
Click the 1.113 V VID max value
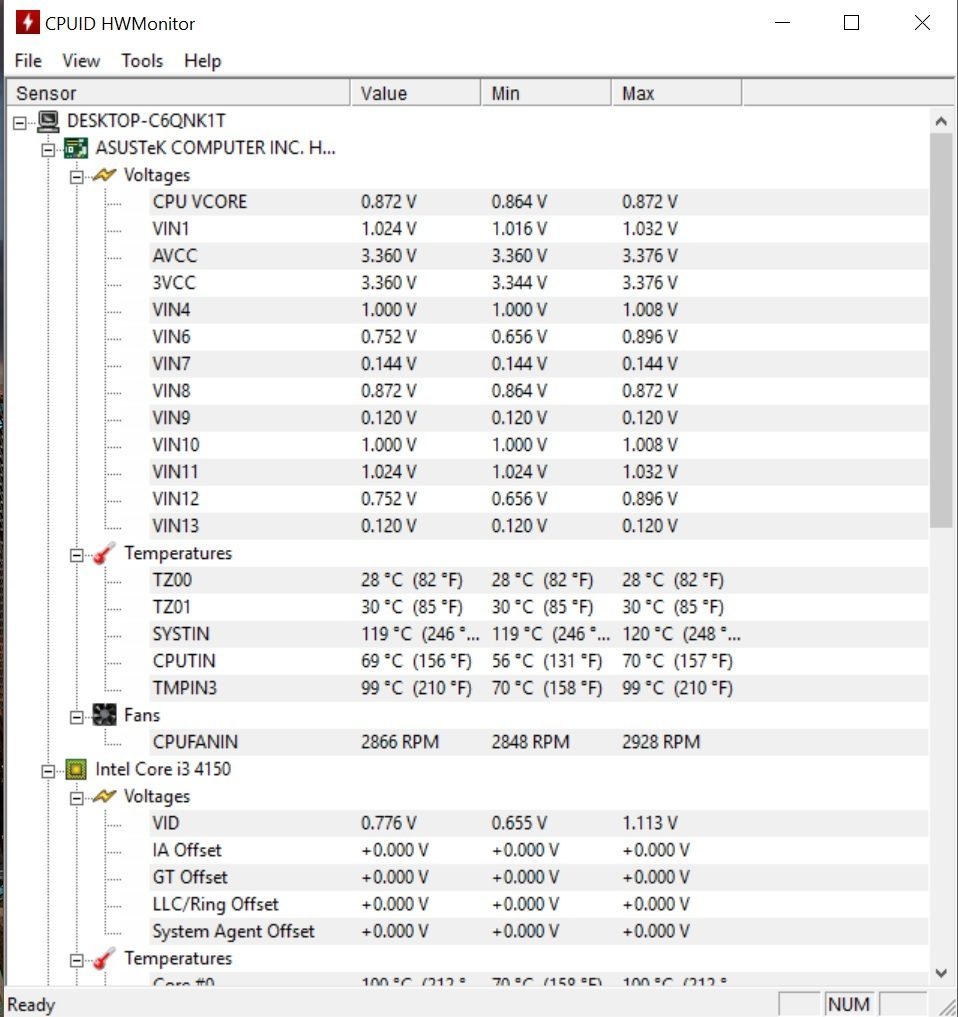[x=649, y=823]
